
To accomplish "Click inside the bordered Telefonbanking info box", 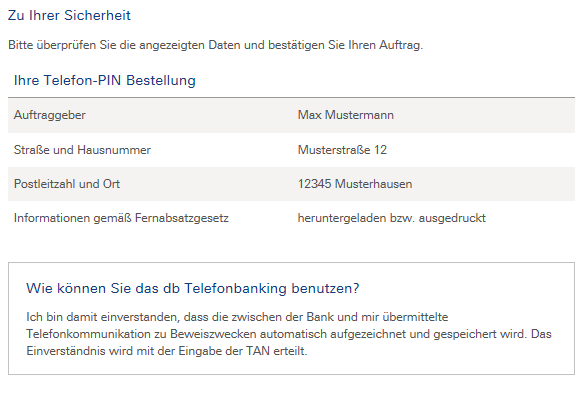I will (291, 319).
